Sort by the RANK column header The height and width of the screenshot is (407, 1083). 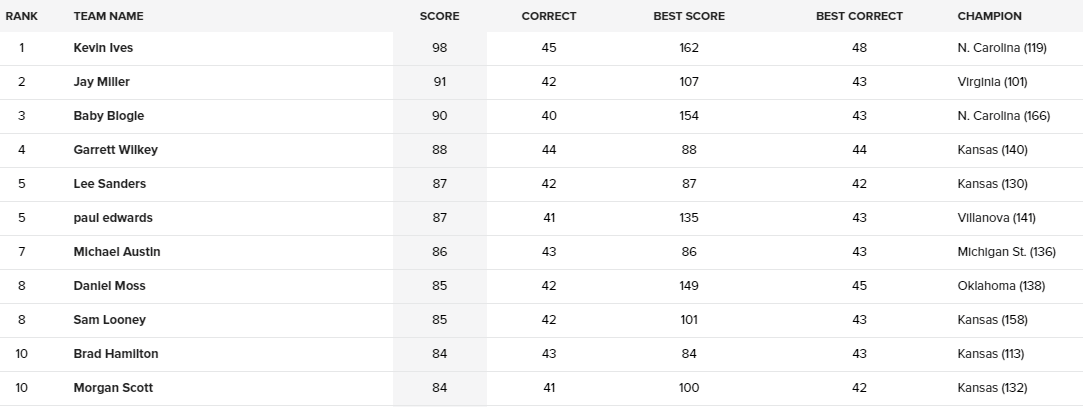coord(21,16)
